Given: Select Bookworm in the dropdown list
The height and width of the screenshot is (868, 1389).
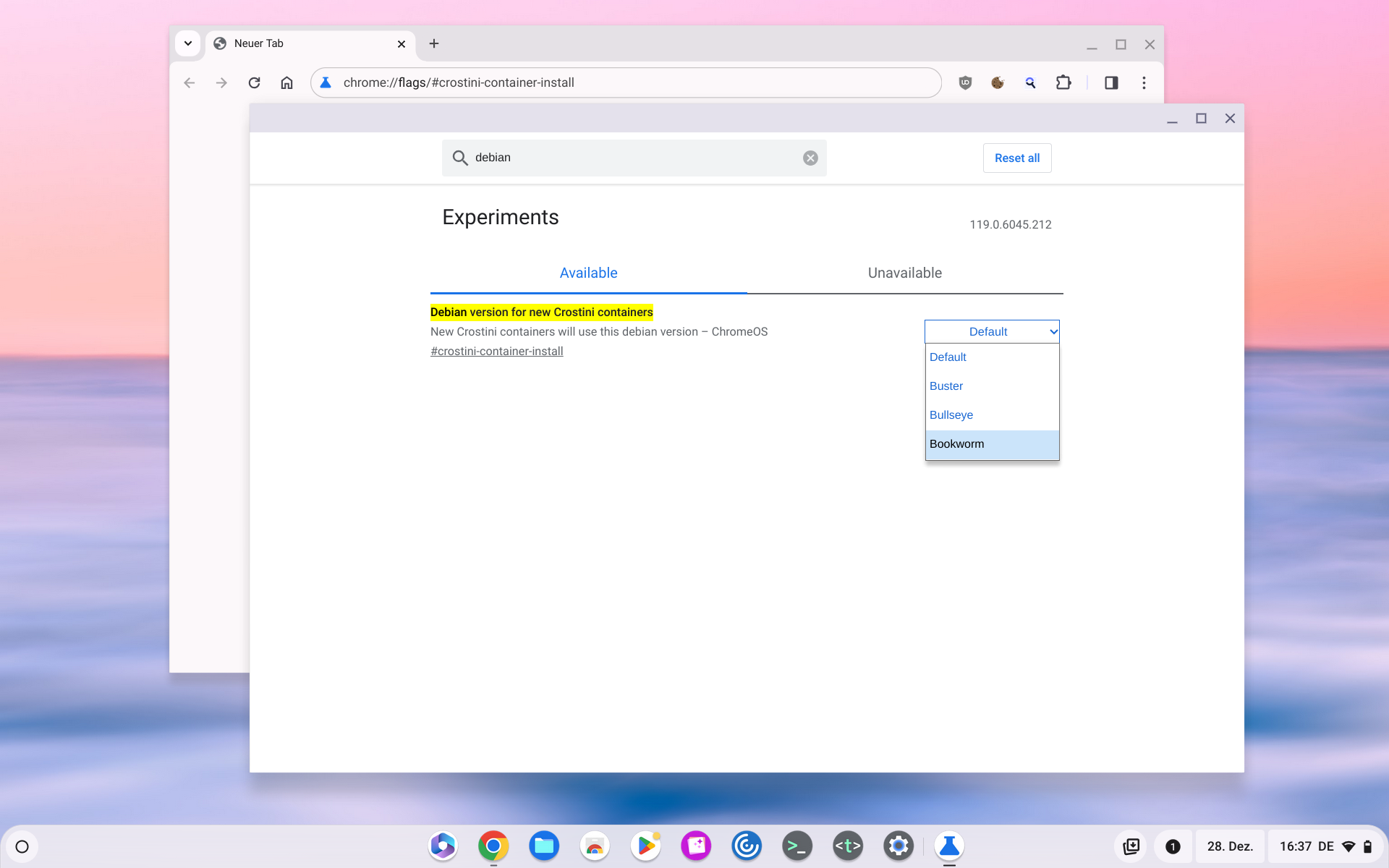Looking at the screenshot, I should (x=992, y=444).
